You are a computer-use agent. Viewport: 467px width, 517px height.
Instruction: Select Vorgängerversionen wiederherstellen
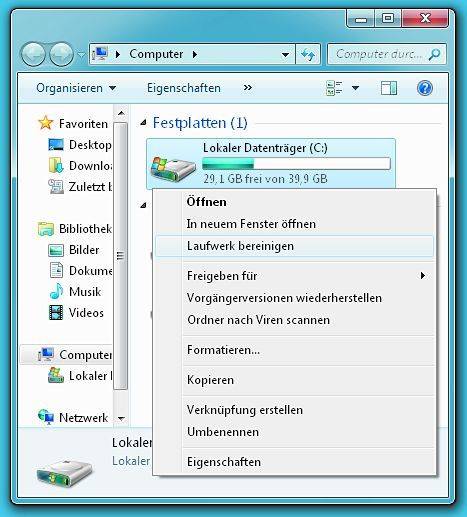pos(284,298)
